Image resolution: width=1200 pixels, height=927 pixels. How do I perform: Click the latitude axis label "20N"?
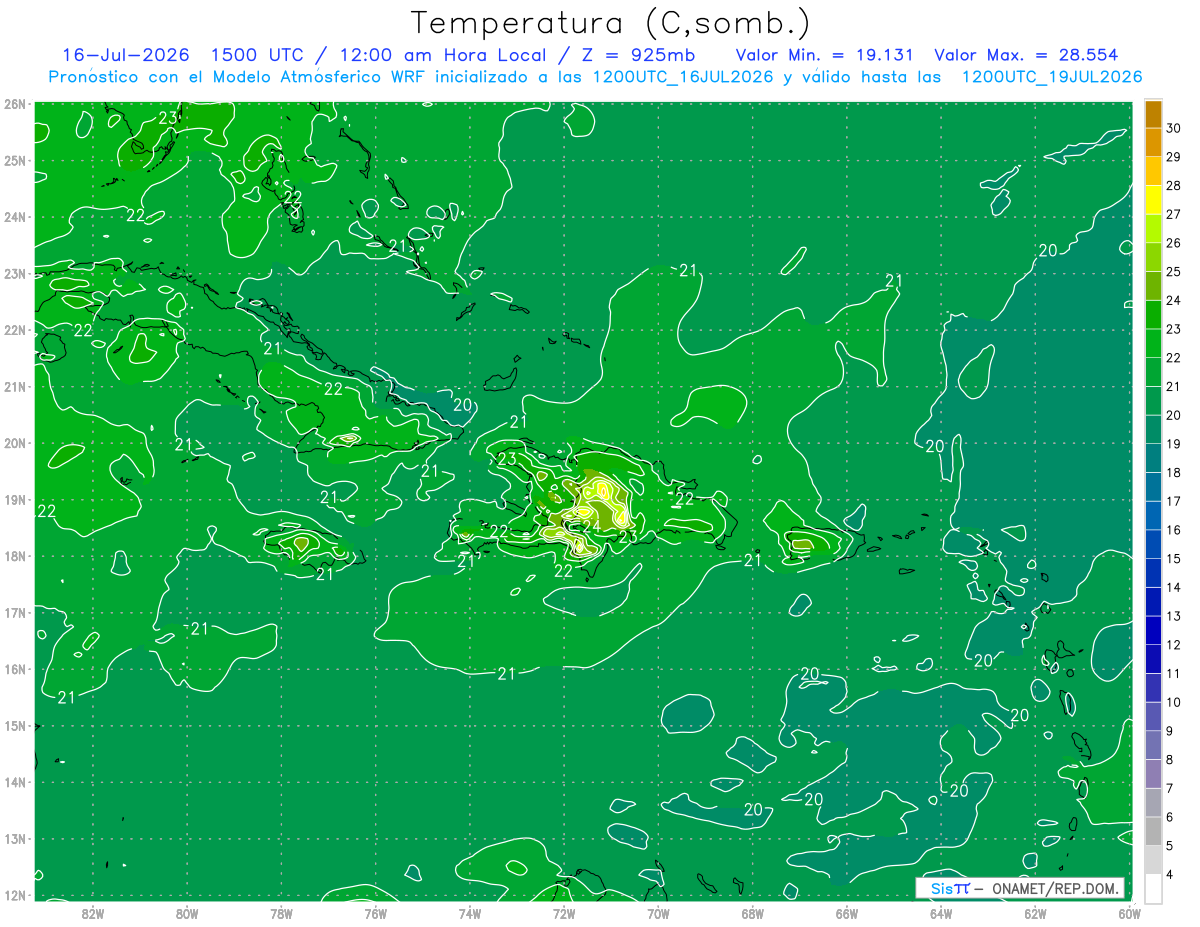15,443
